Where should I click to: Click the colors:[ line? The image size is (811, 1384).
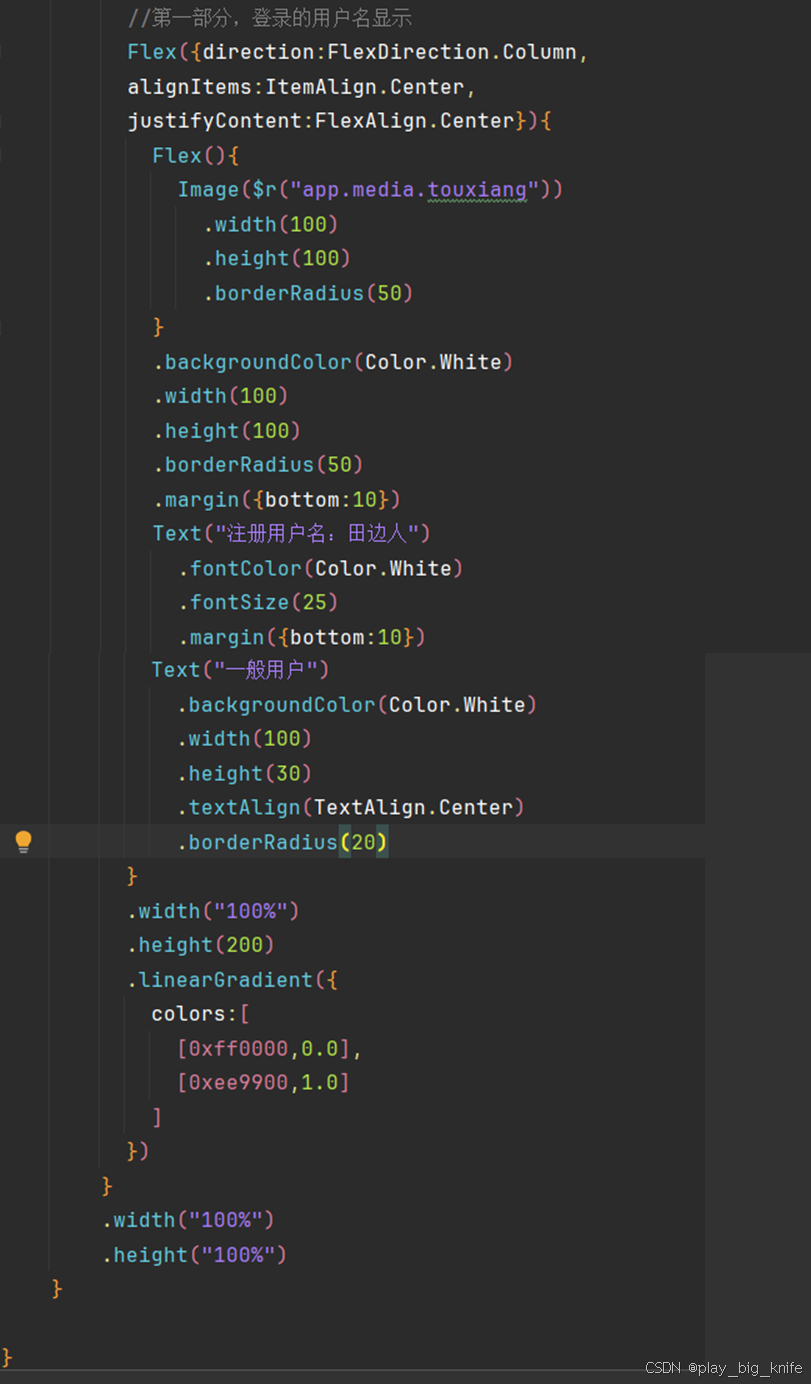tap(200, 1014)
